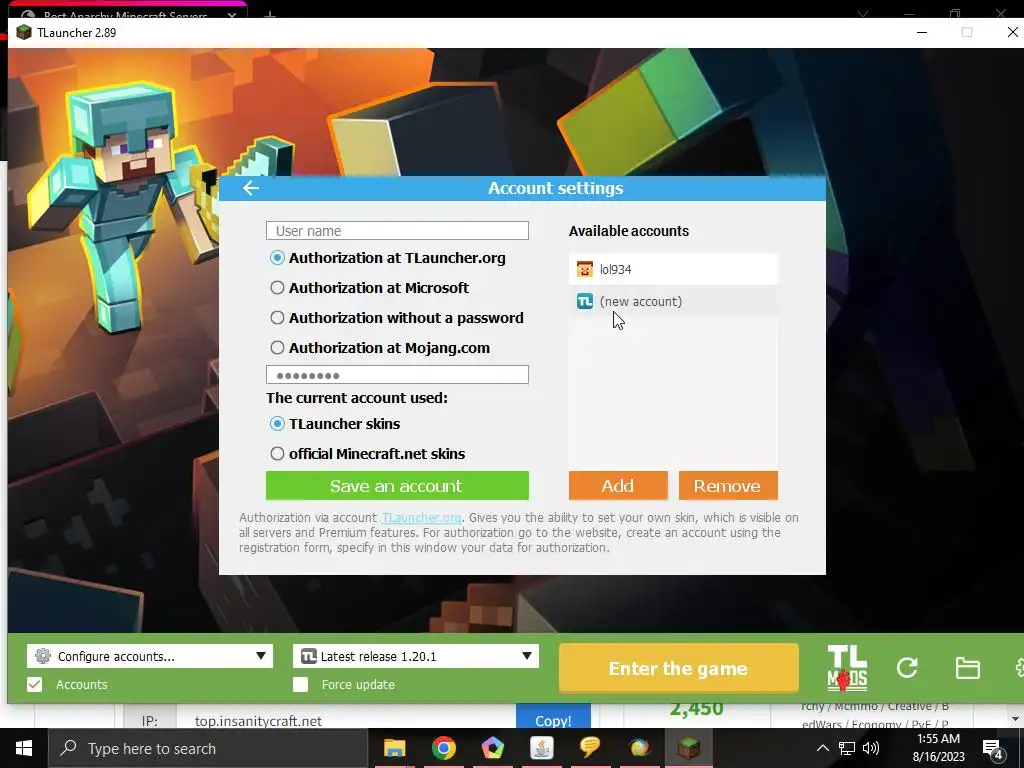Switch to Best Anarchy Minecraft Servers tab

[x=125, y=14]
